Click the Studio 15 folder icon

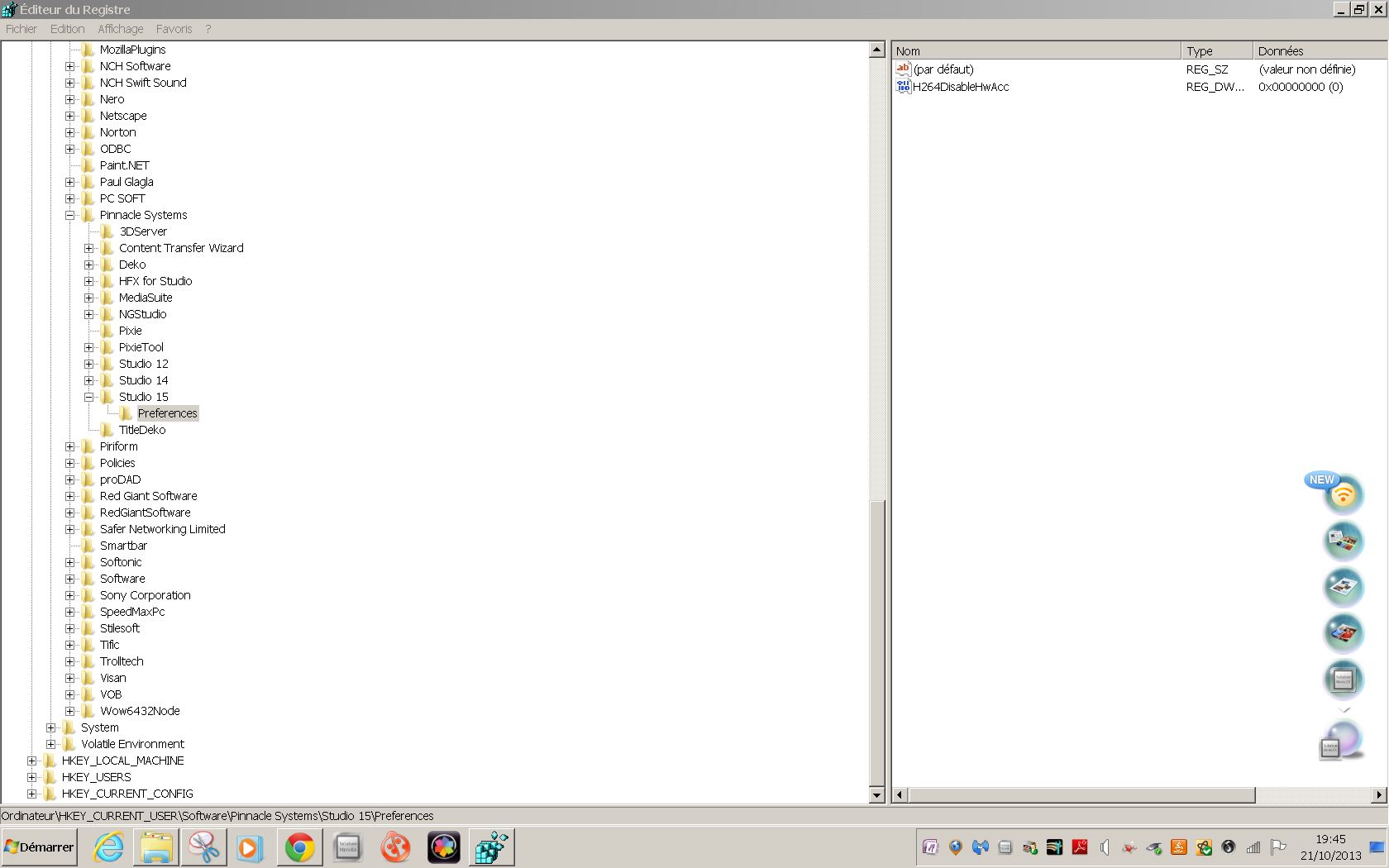tap(107, 397)
